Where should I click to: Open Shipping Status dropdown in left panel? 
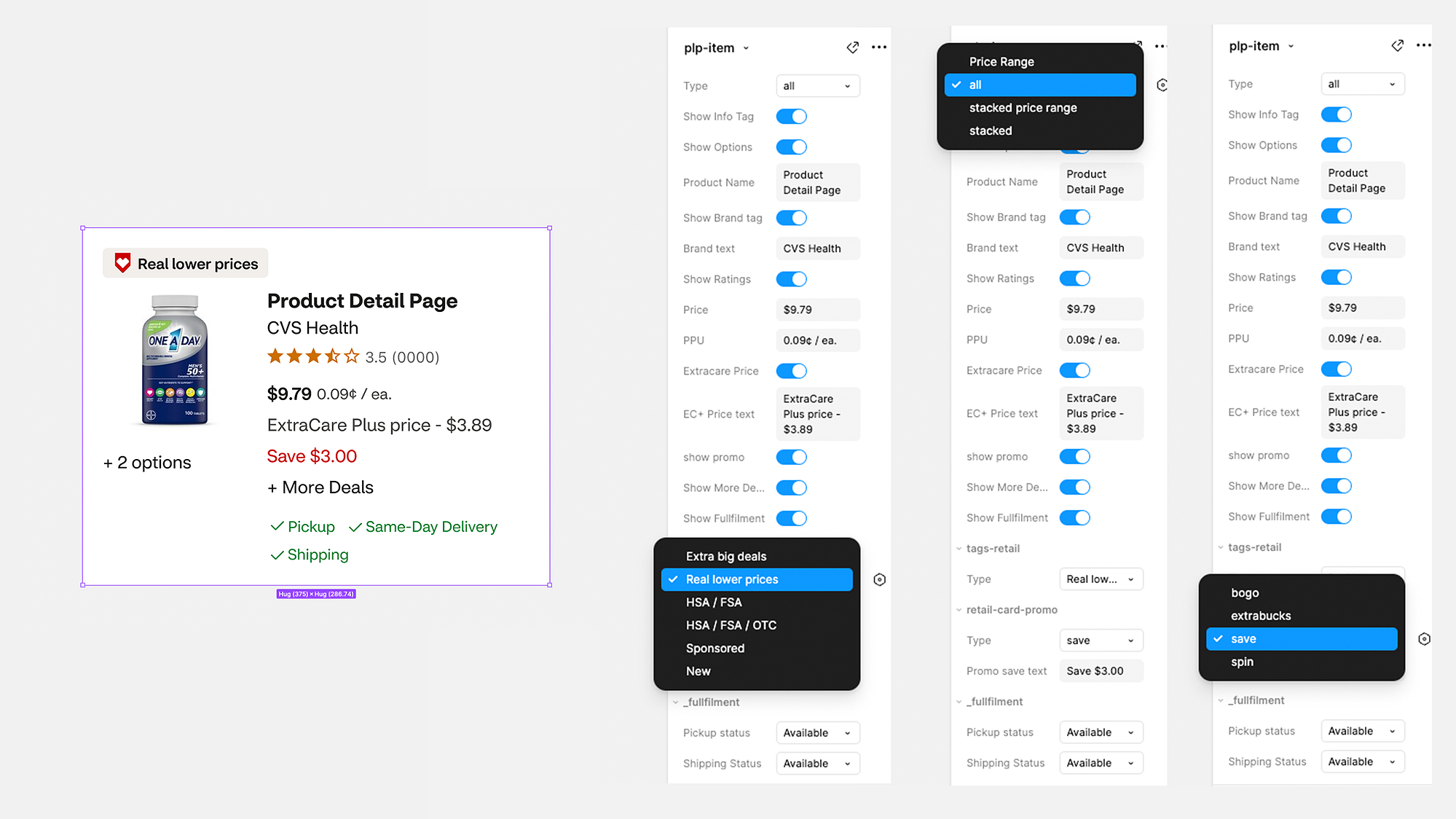818,764
